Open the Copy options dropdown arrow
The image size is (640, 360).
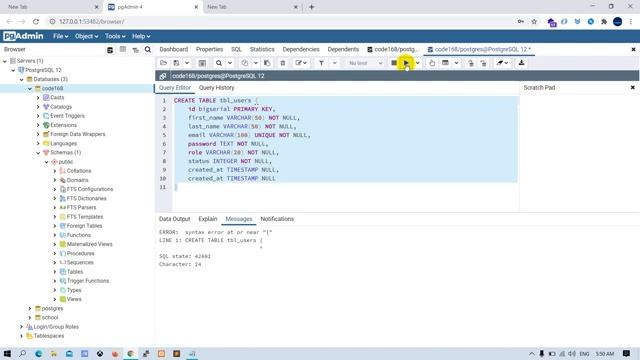pos(256,63)
